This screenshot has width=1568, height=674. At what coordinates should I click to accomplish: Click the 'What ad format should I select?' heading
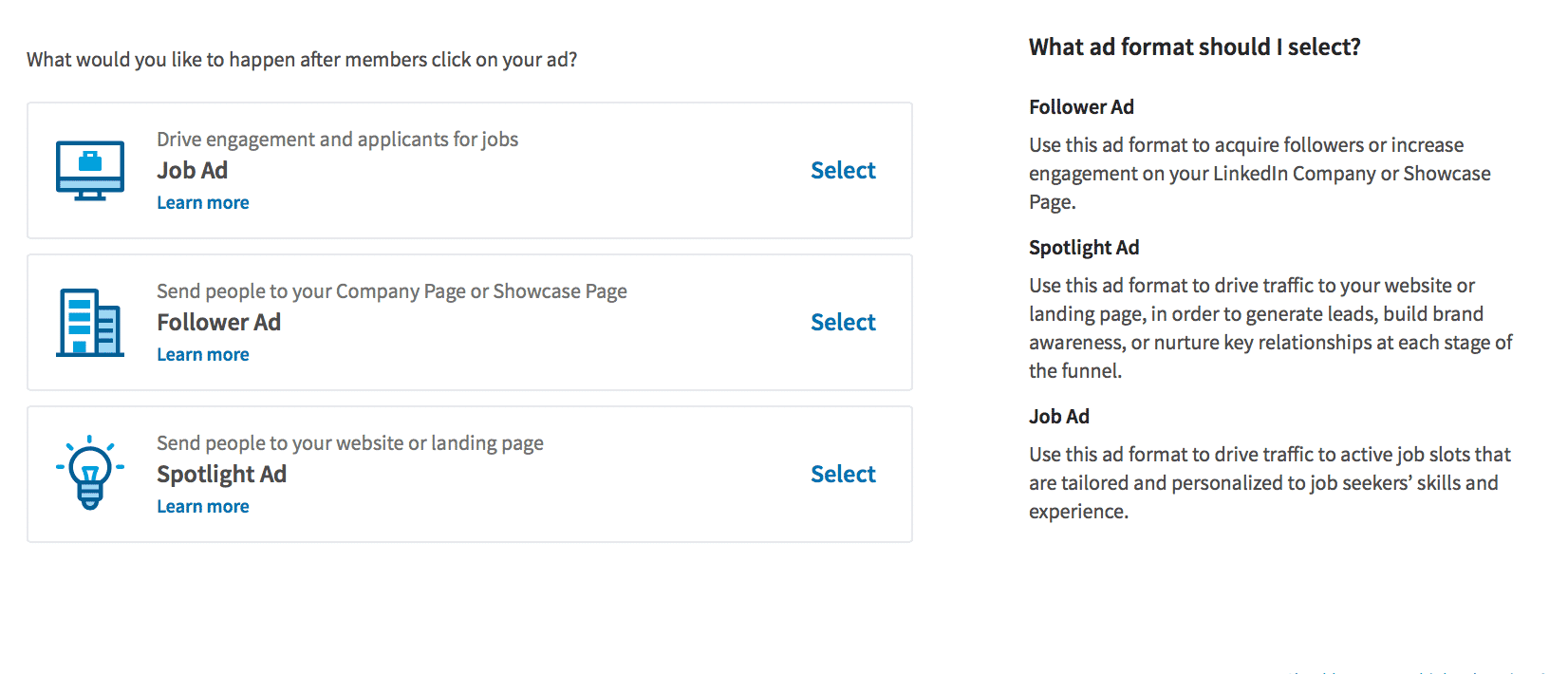click(x=1195, y=47)
